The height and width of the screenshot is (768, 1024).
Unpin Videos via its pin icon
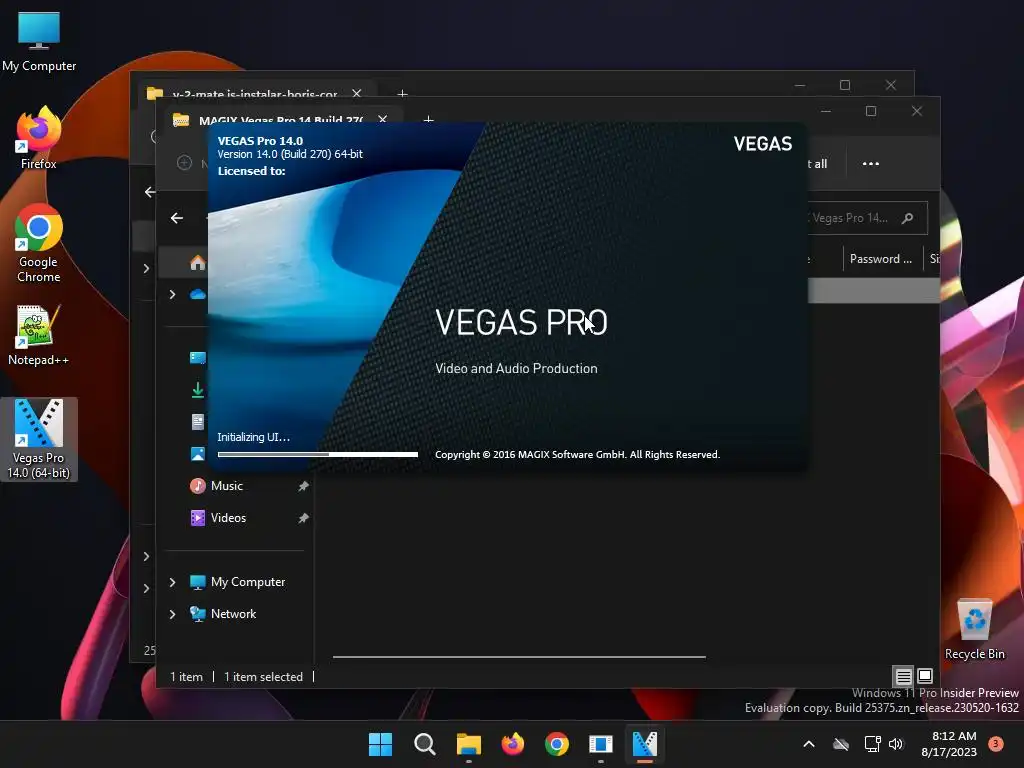point(303,518)
